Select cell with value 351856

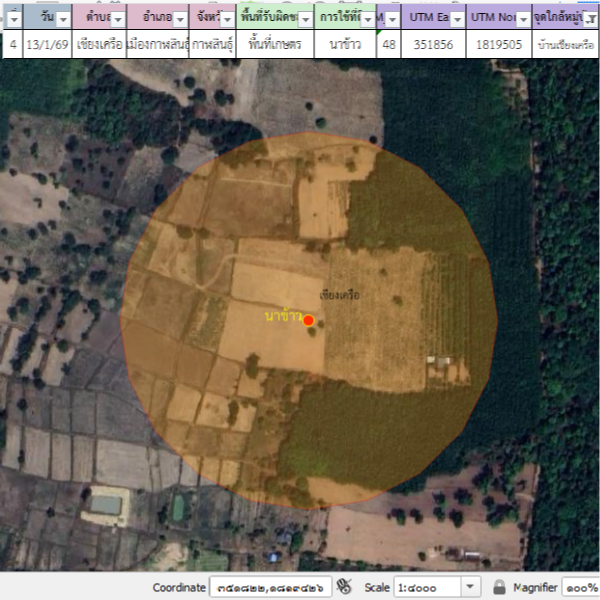tap(434, 45)
